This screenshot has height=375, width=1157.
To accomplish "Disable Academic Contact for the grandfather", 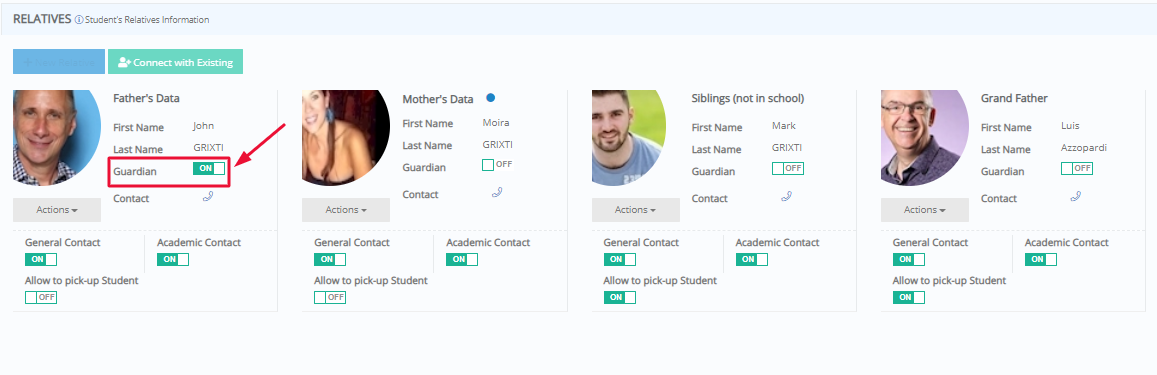I will tap(1041, 259).
